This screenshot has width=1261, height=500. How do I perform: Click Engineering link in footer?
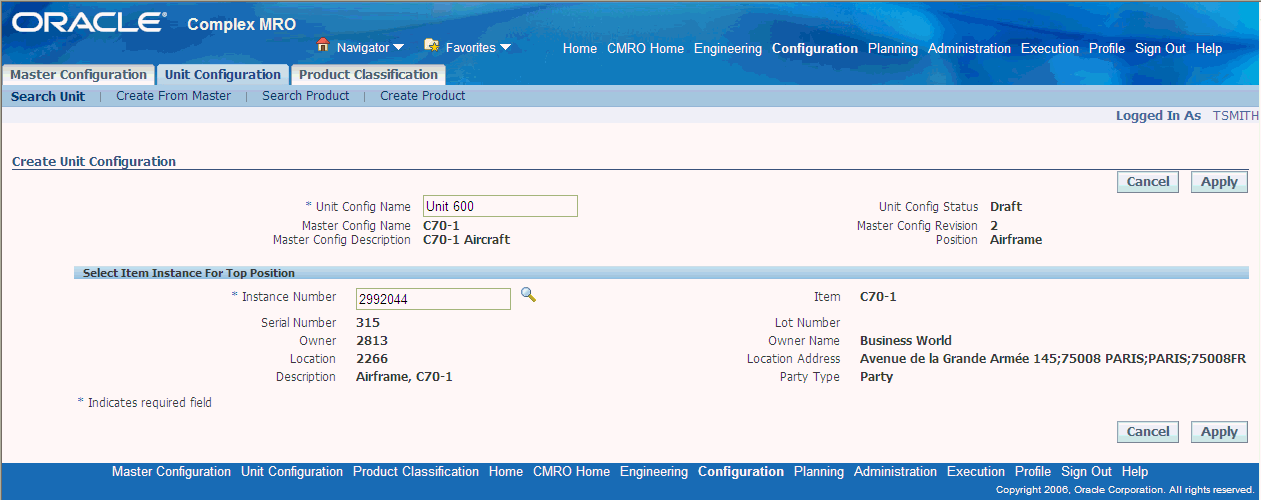[x=654, y=471]
